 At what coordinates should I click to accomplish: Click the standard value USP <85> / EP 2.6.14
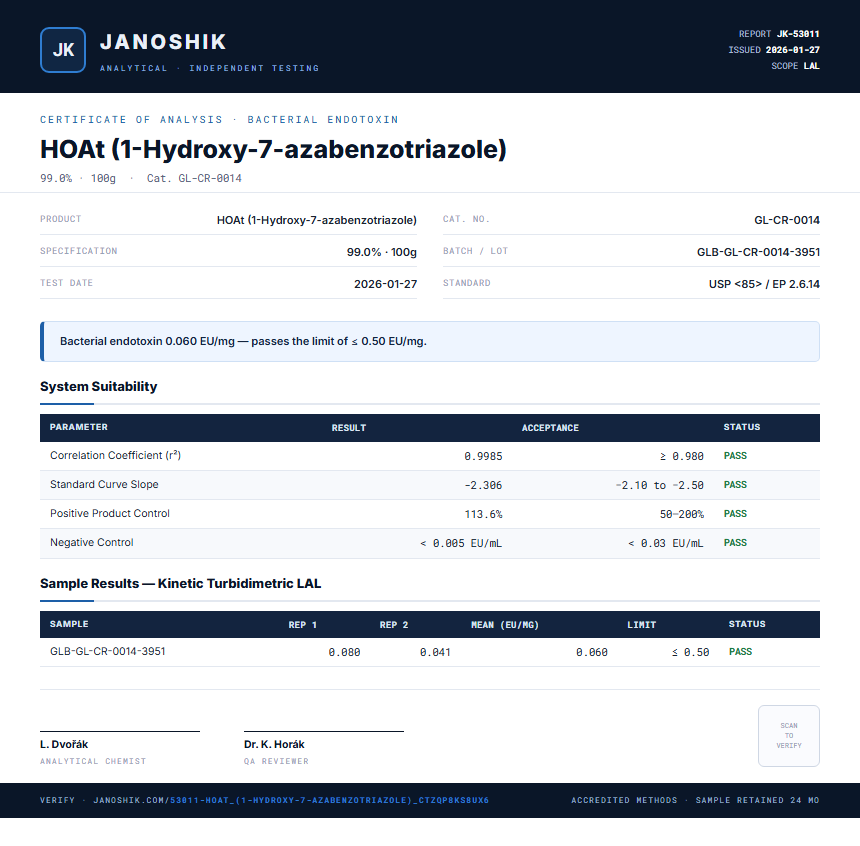tap(764, 284)
